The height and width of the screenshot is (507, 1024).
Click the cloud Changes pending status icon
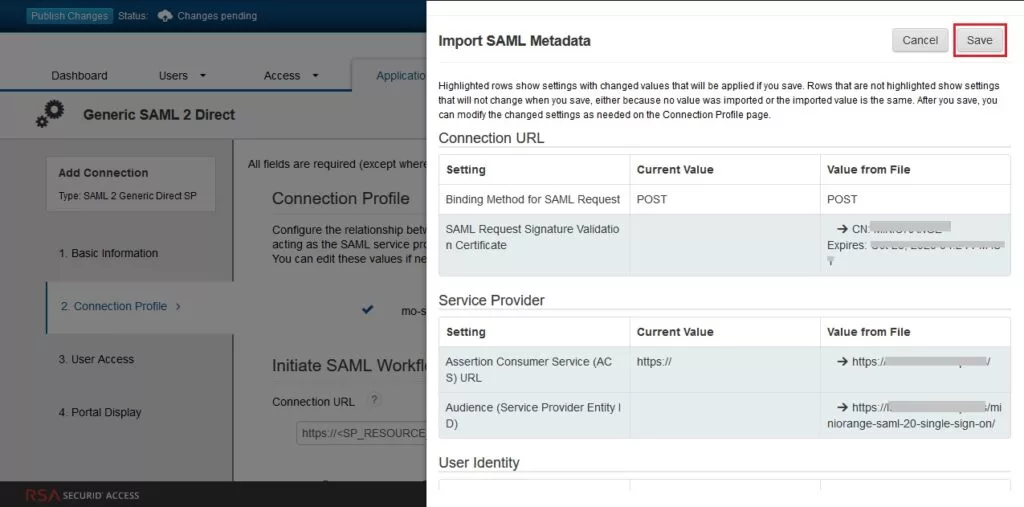pos(165,16)
